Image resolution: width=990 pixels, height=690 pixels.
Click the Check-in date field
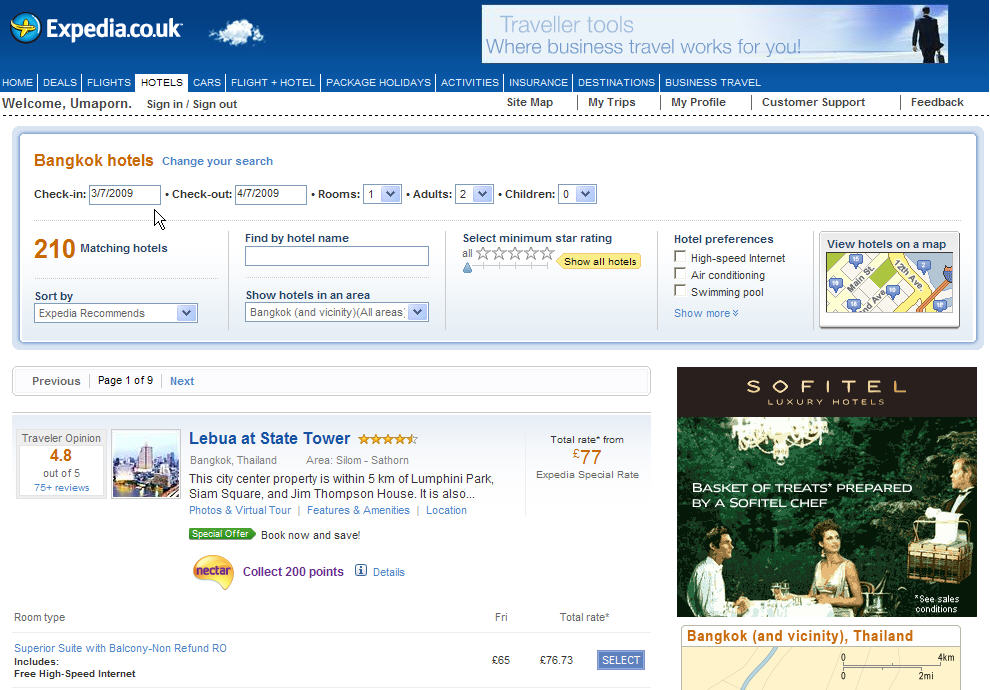pyautogui.click(x=124, y=194)
